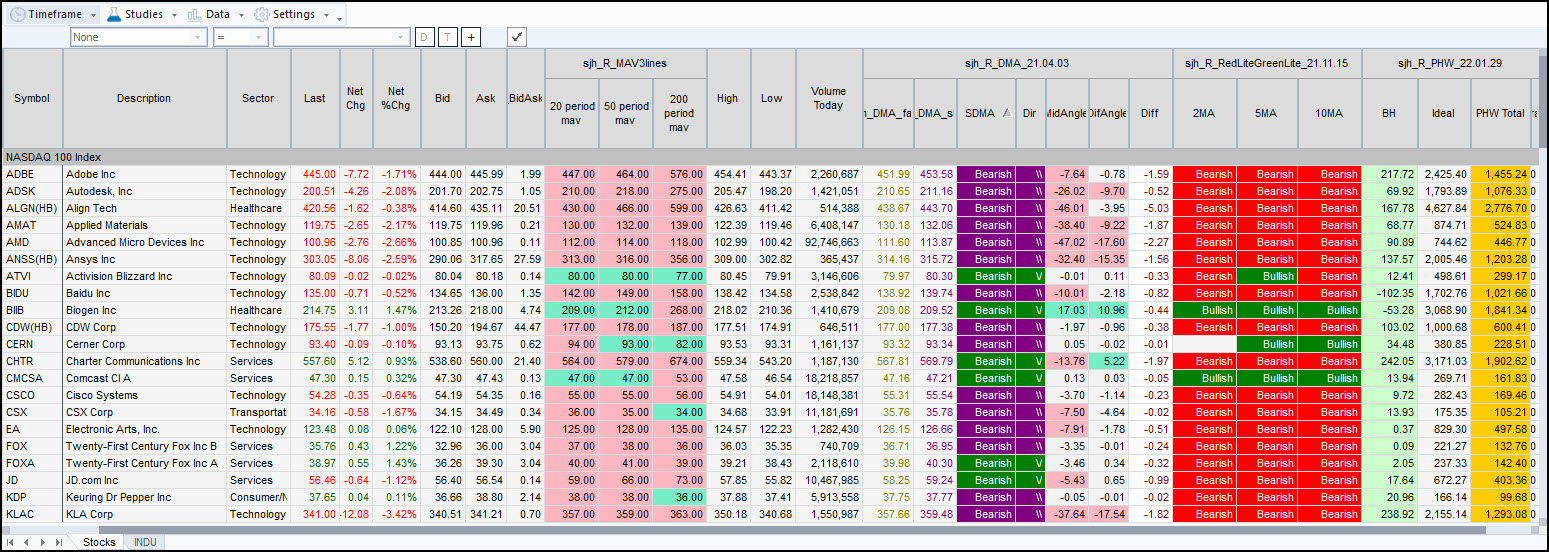Sort by the Sector column header

(x=258, y=98)
